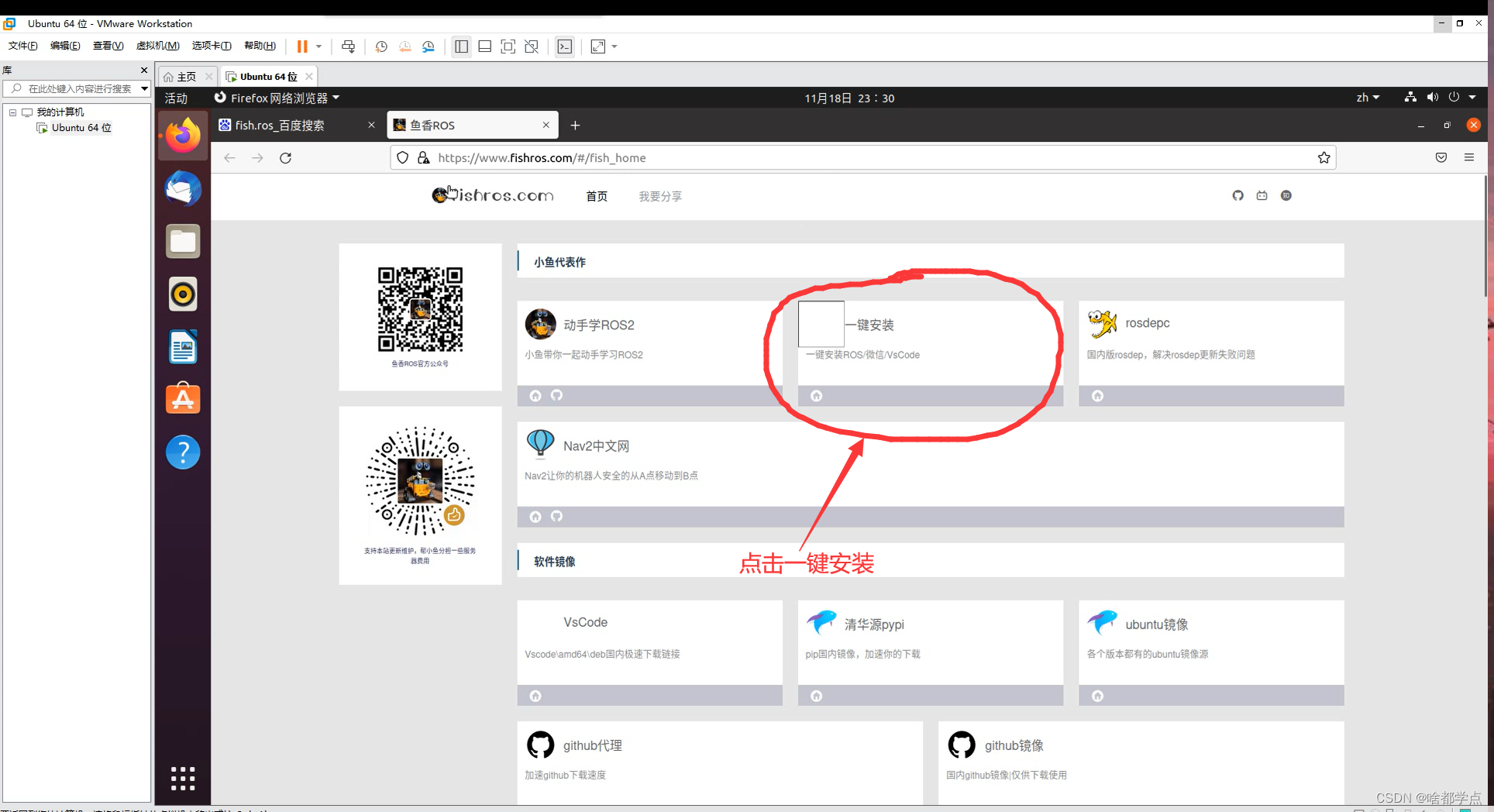1494x812 pixels.
Task: Click the GitHub icon in the site header
Action: click(x=1238, y=195)
